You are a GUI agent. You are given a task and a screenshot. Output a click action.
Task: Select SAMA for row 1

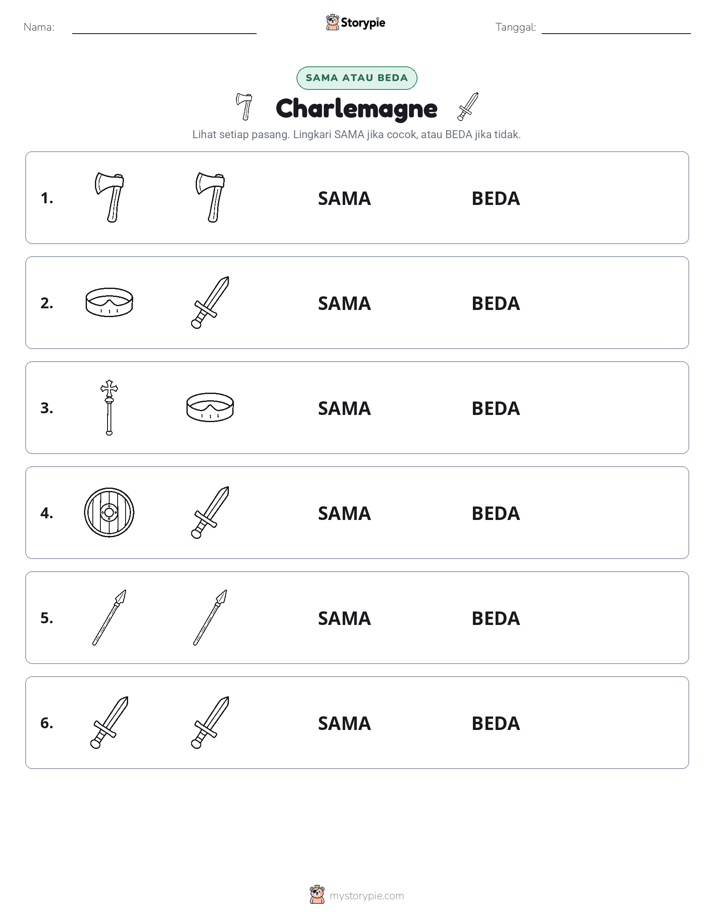(344, 198)
